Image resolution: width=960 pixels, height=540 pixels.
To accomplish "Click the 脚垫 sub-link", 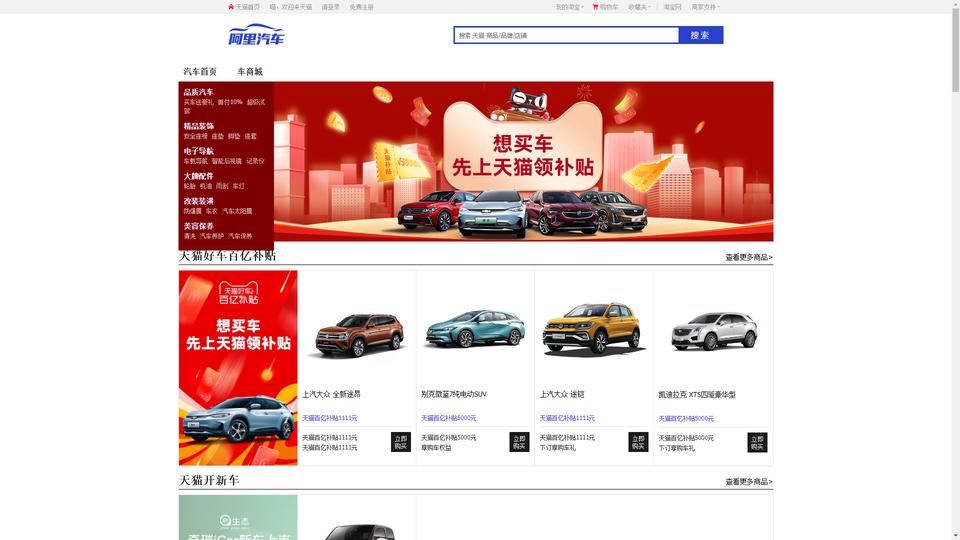I will (x=234, y=137).
